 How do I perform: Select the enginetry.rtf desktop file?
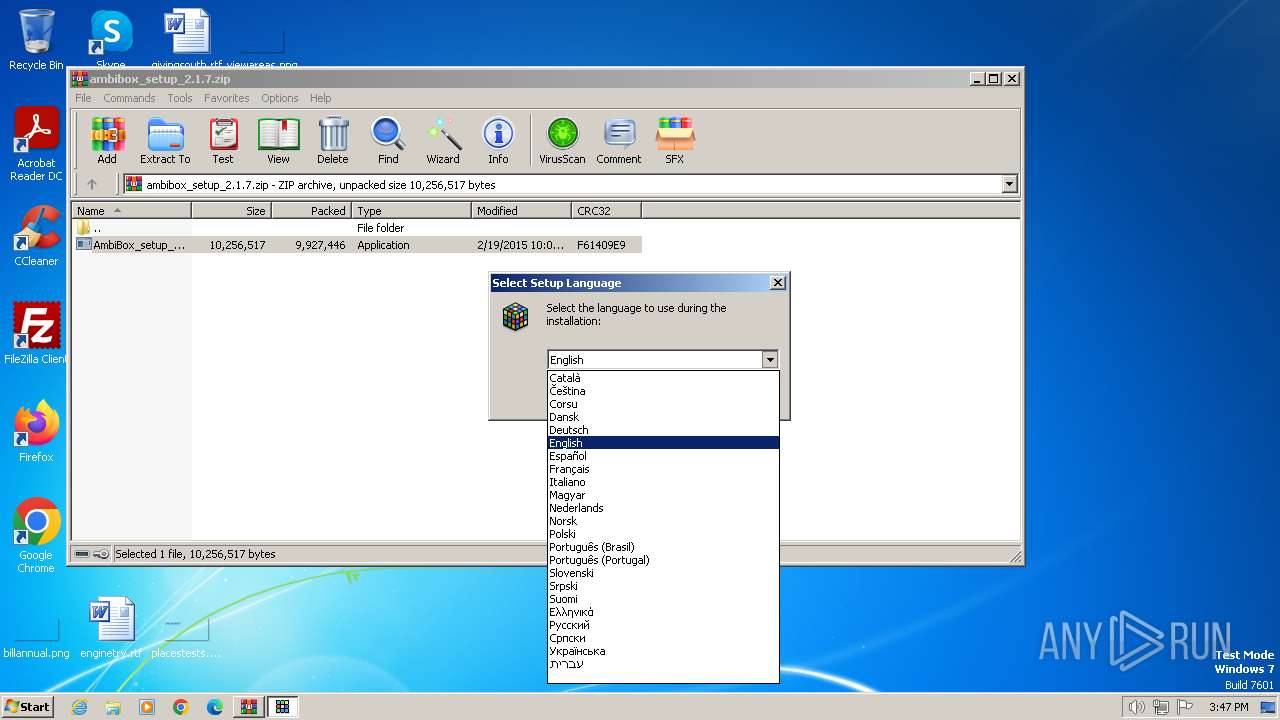[x=110, y=627]
